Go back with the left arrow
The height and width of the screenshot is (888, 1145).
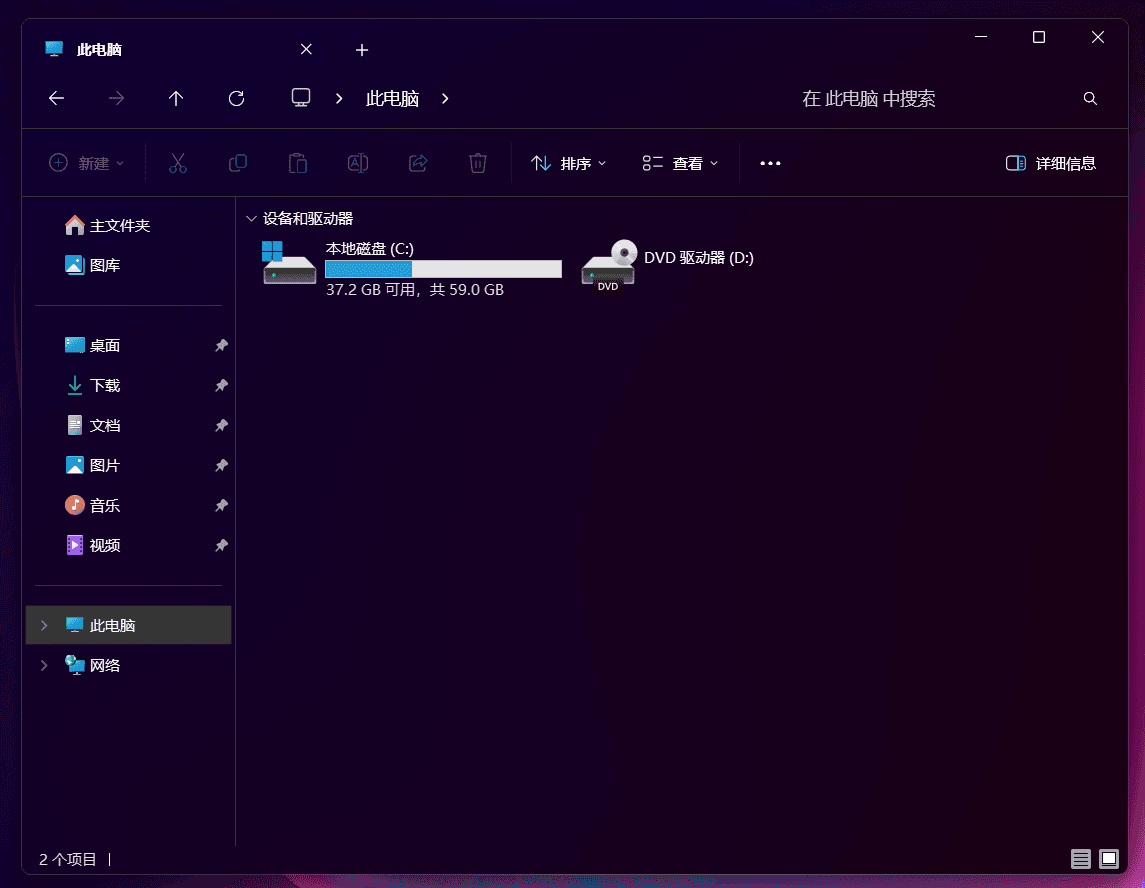[x=56, y=99]
